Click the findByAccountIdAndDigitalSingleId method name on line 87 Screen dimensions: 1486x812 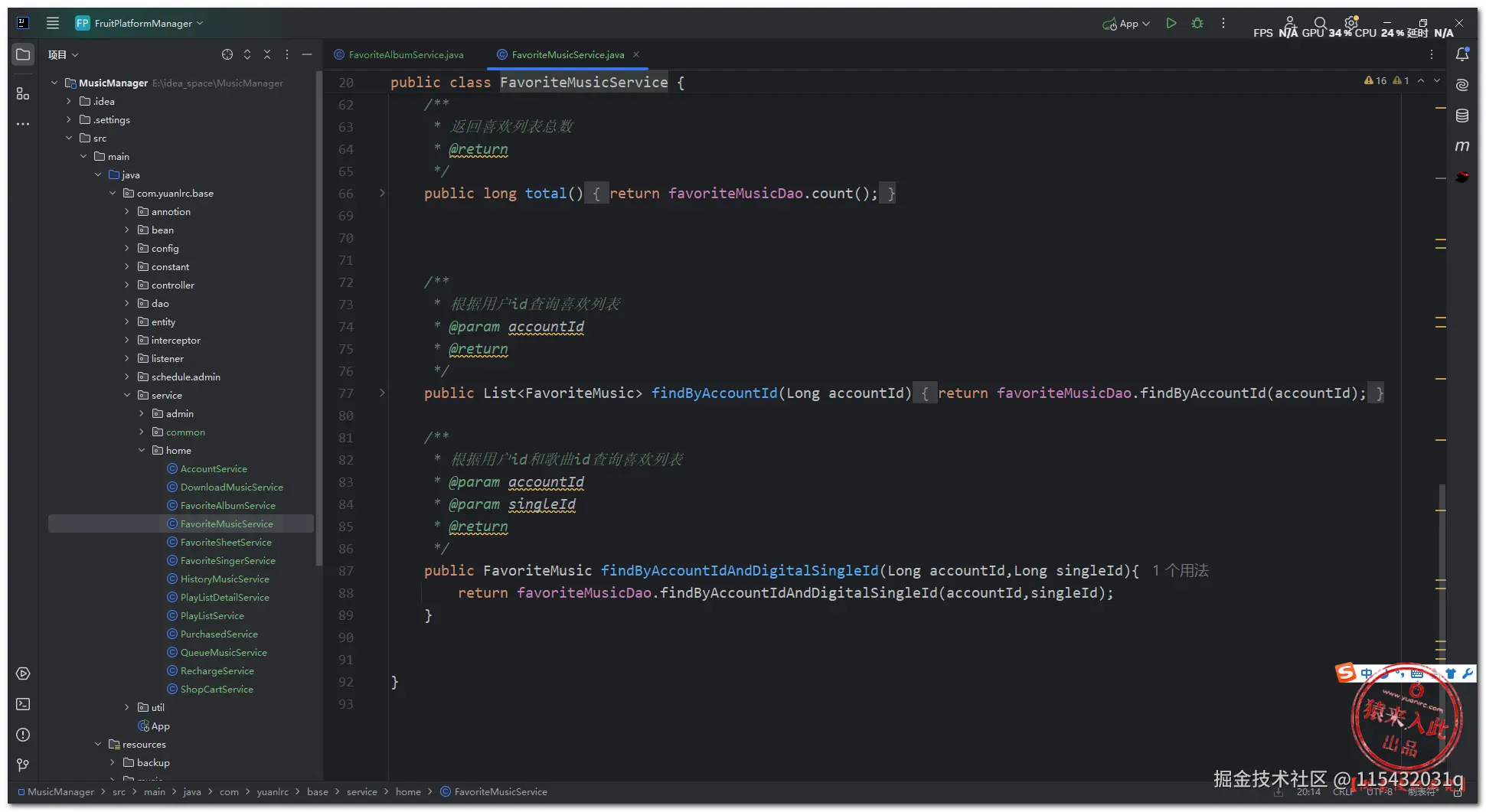click(x=740, y=570)
